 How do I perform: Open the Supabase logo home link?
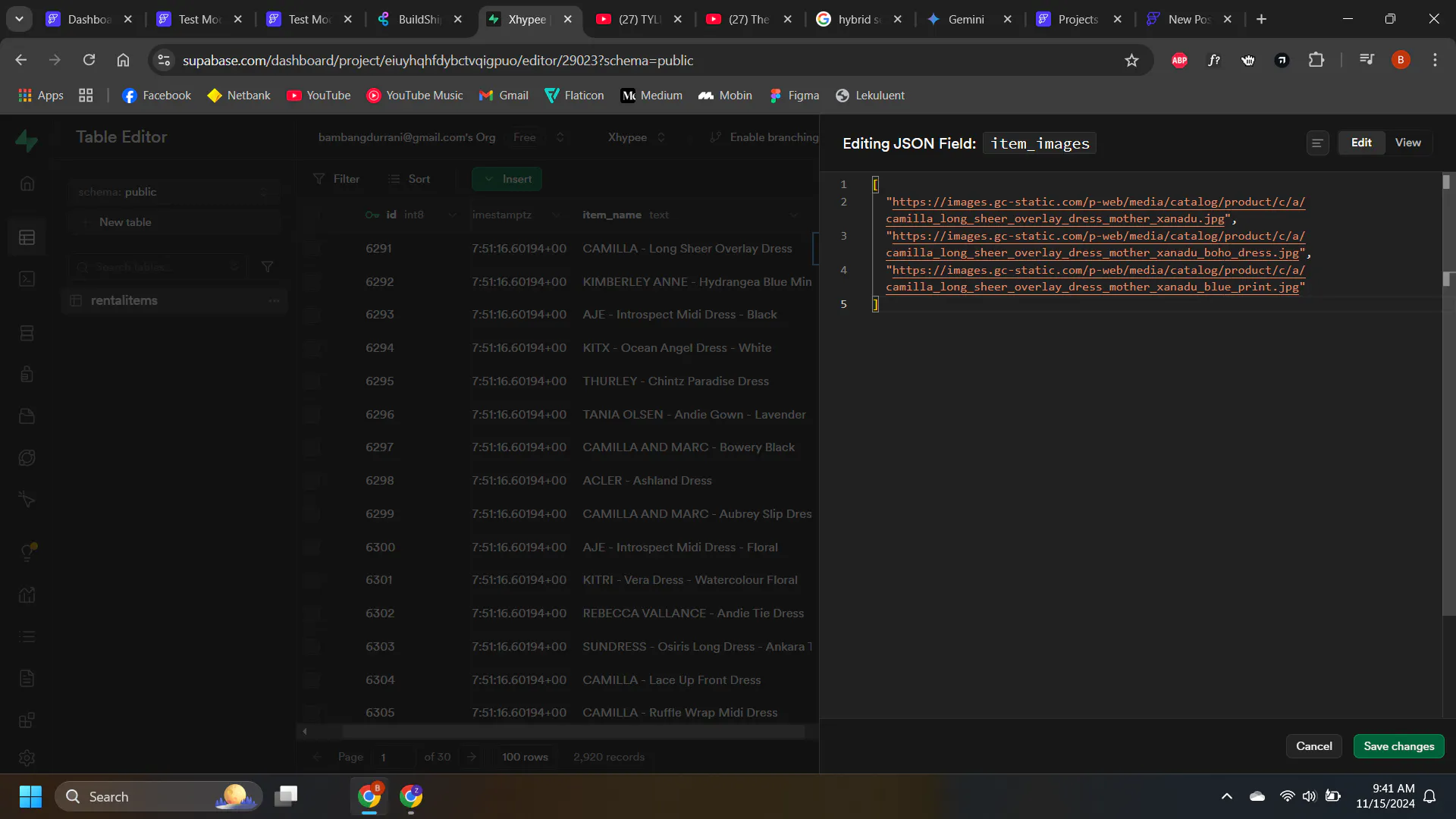27,140
